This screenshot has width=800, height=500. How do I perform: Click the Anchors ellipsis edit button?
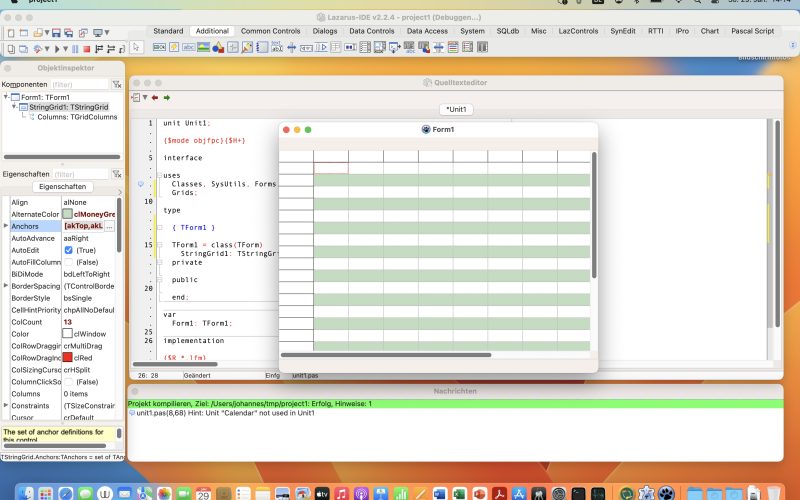coord(109,226)
